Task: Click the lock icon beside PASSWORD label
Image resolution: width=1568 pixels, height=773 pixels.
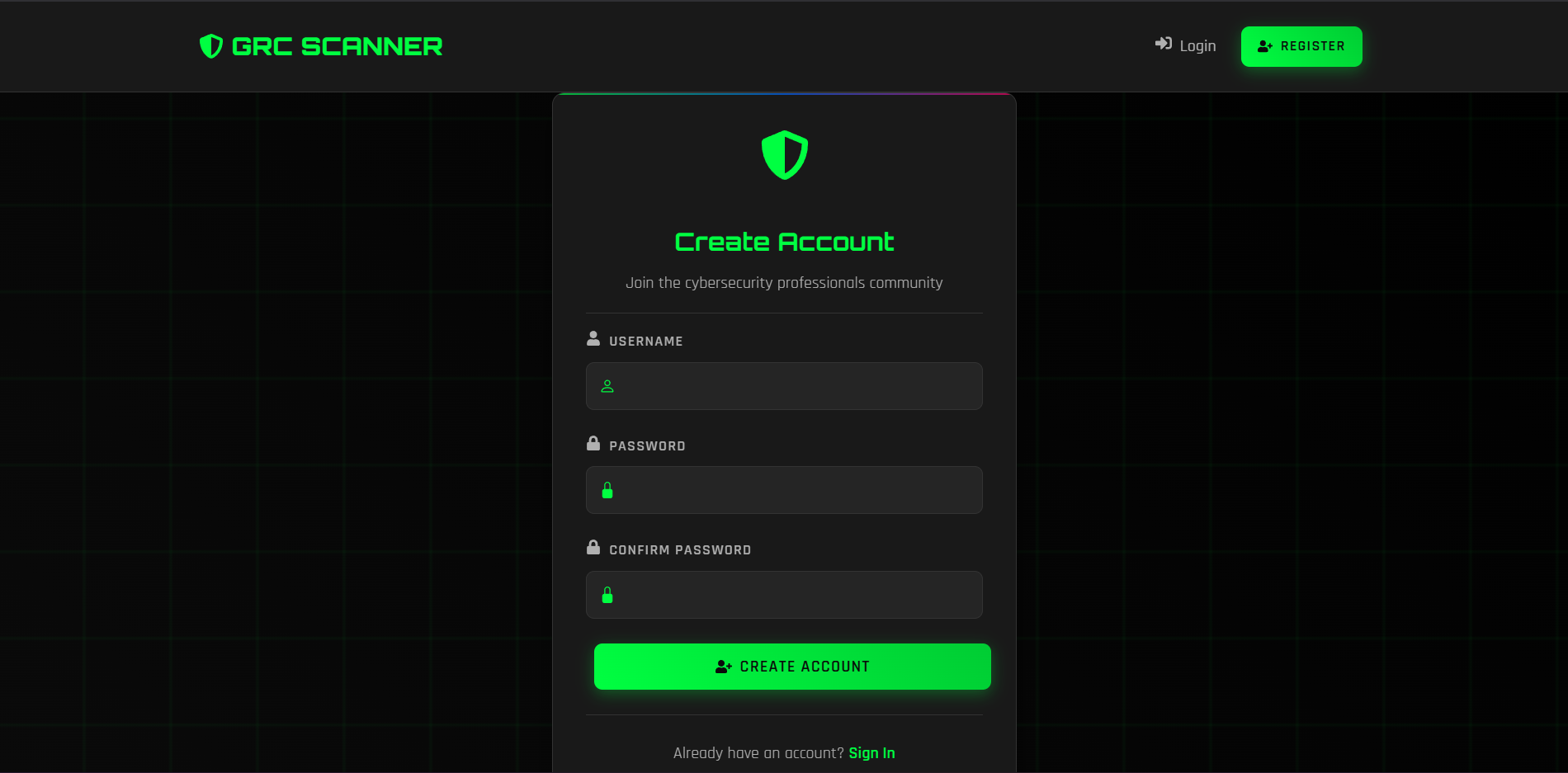Action: 593,443
